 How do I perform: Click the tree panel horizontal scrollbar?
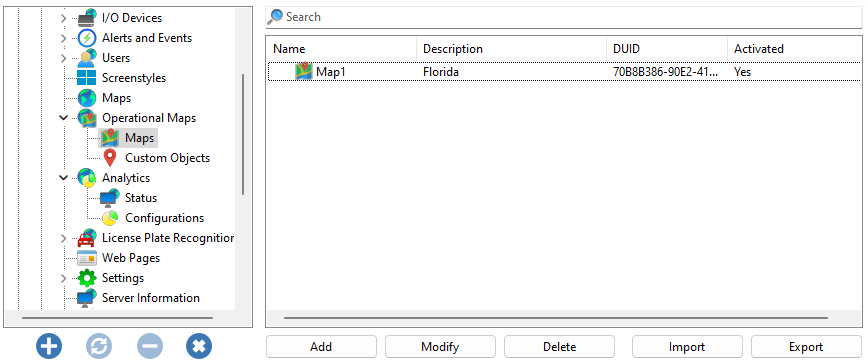pos(117,318)
